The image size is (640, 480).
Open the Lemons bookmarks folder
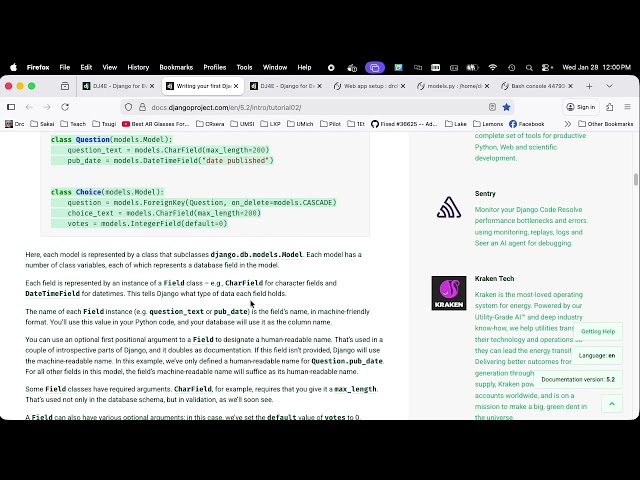(488, 124)
